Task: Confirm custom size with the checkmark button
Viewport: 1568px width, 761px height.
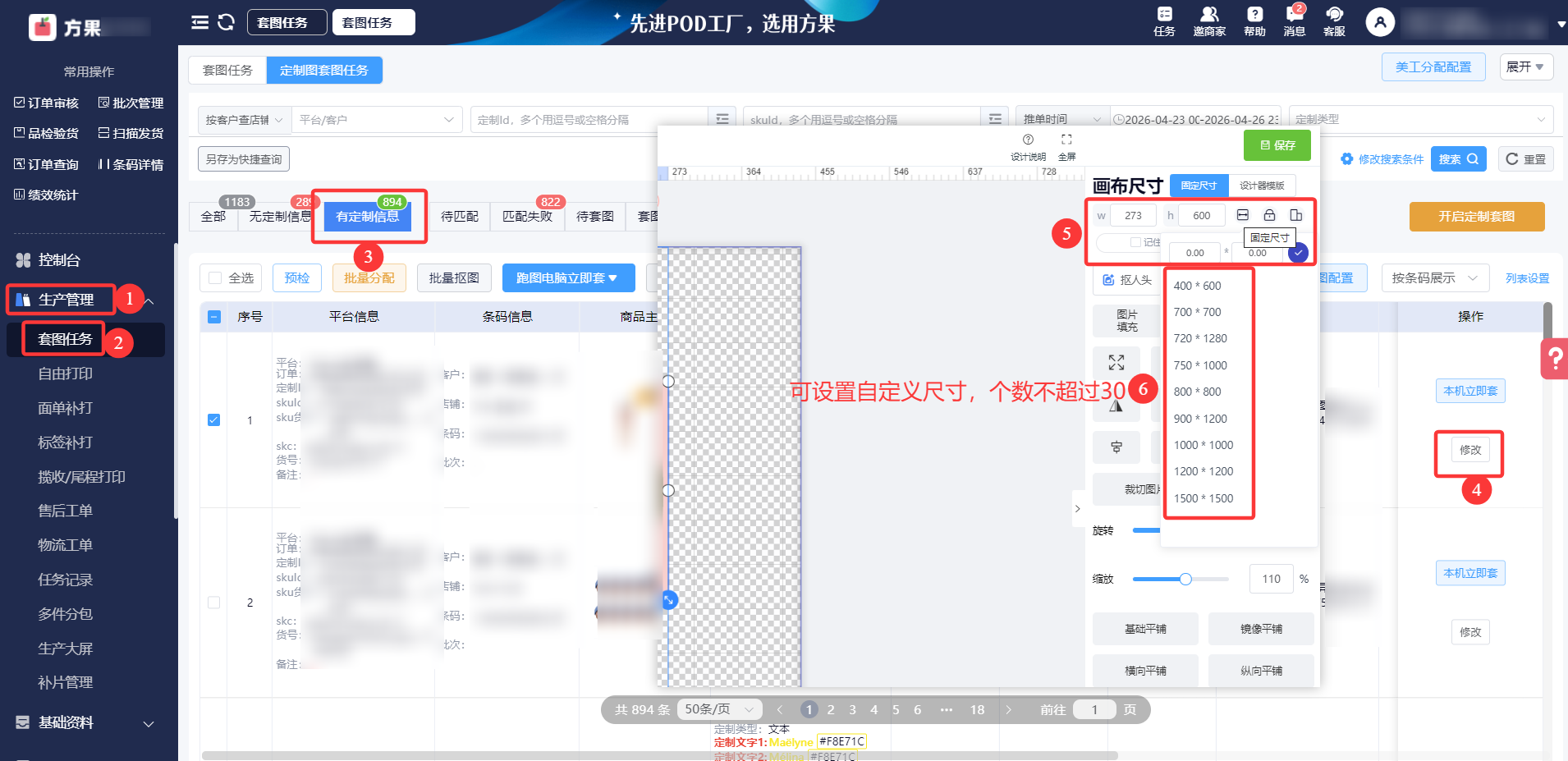Action: pos(1298,253)
